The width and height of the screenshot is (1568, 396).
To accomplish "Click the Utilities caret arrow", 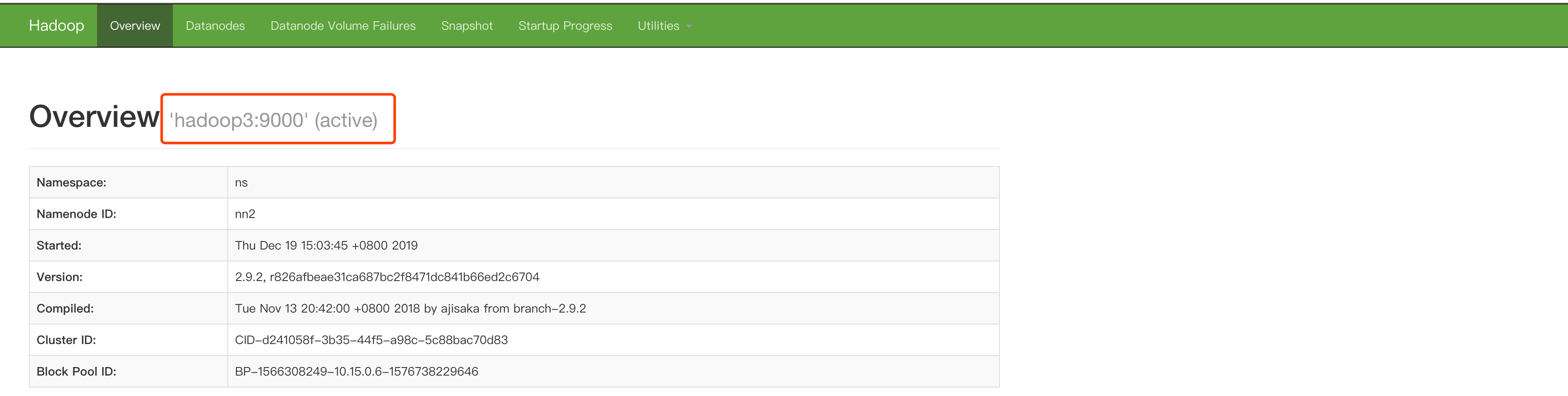I will pos(689,27).
